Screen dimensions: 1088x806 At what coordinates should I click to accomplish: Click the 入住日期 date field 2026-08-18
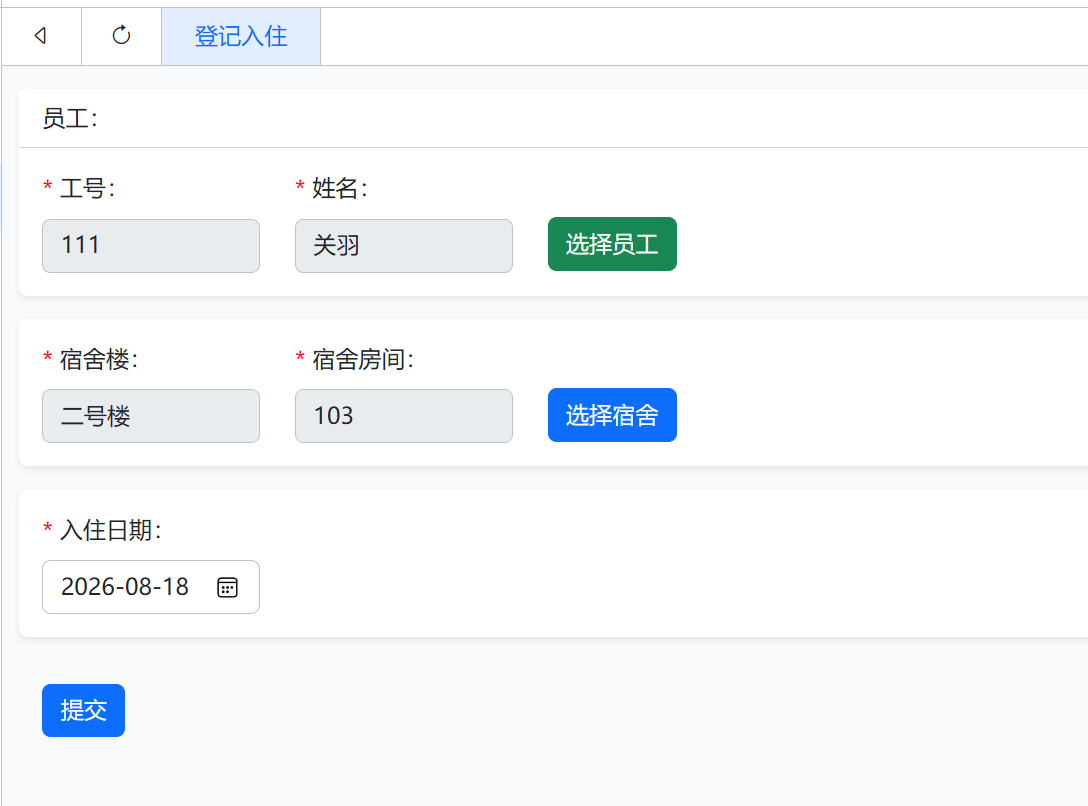coord(151,587)
